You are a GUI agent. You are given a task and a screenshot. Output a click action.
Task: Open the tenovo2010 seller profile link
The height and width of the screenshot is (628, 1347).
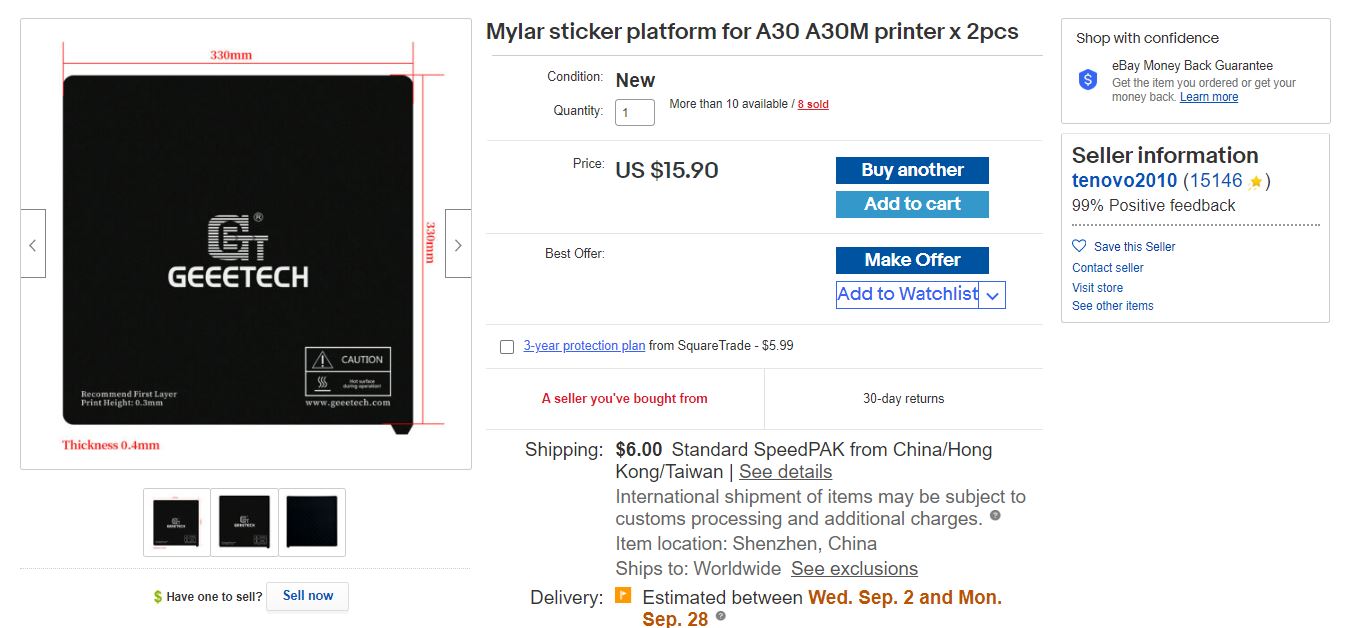[x=1124, y=181]
